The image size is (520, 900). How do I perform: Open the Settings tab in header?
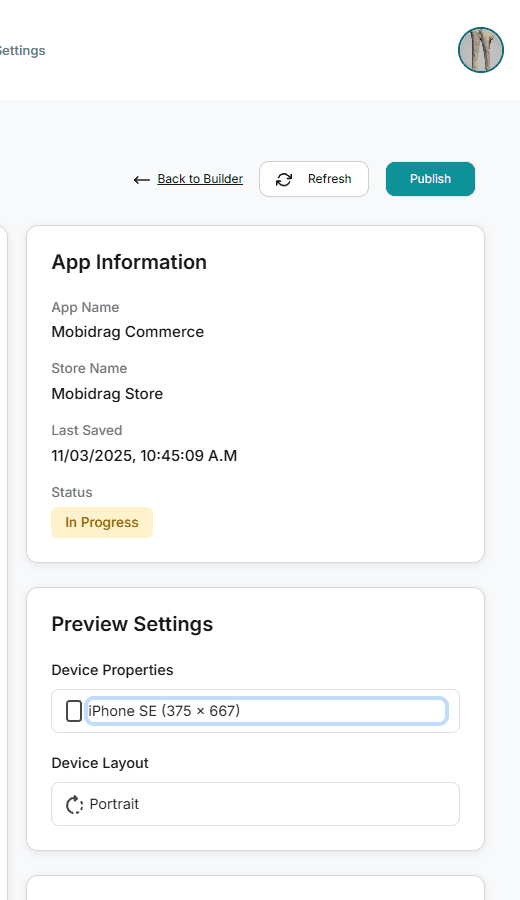[22, 51]
